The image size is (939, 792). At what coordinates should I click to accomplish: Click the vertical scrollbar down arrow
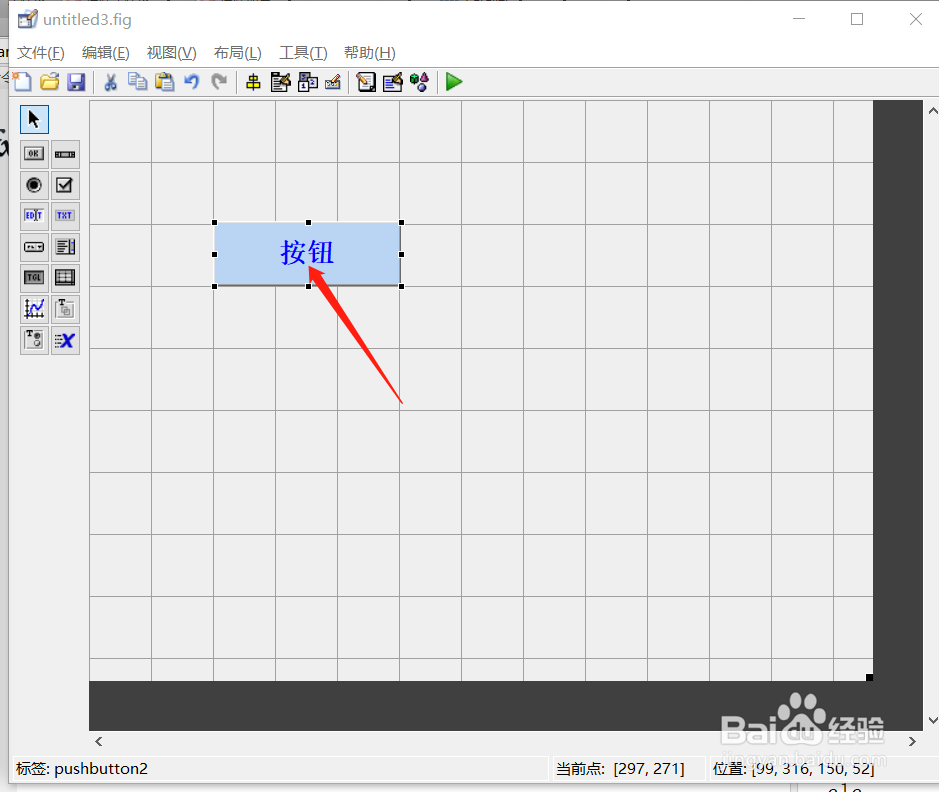(932, 720)
